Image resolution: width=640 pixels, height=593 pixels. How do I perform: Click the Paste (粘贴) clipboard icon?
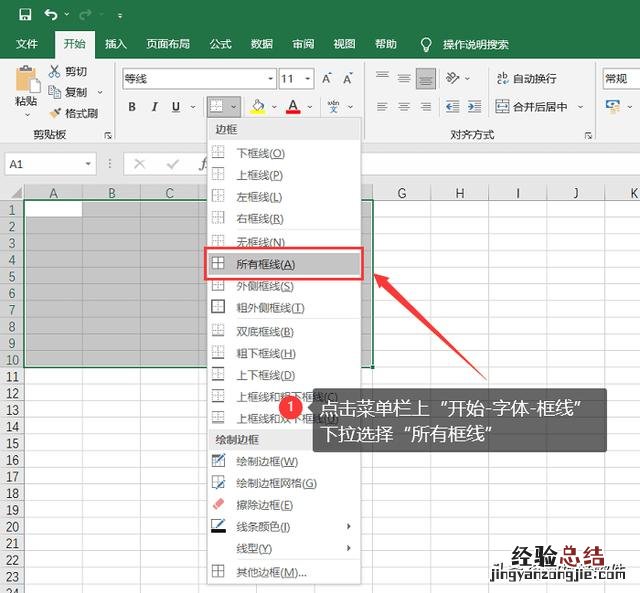pos(26,85)
